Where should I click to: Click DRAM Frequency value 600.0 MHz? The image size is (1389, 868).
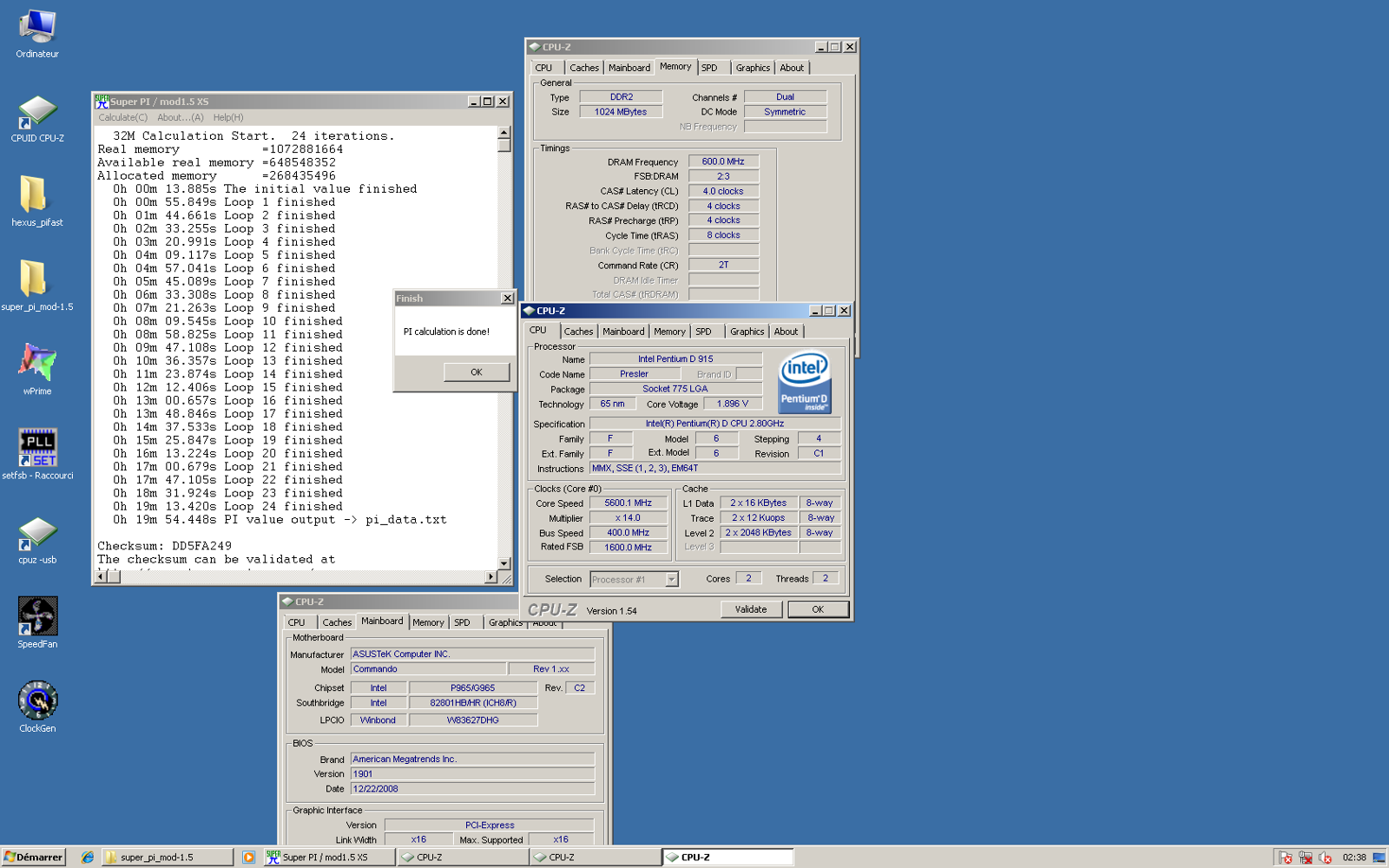click(x=723, y=161)
